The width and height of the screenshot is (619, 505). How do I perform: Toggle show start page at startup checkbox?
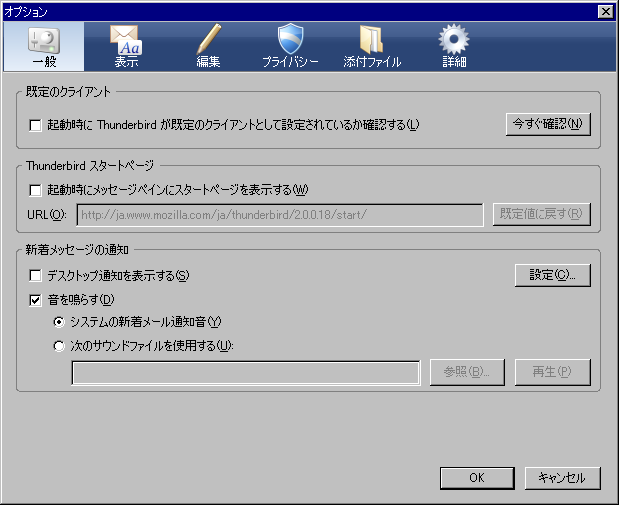[35, 190]
